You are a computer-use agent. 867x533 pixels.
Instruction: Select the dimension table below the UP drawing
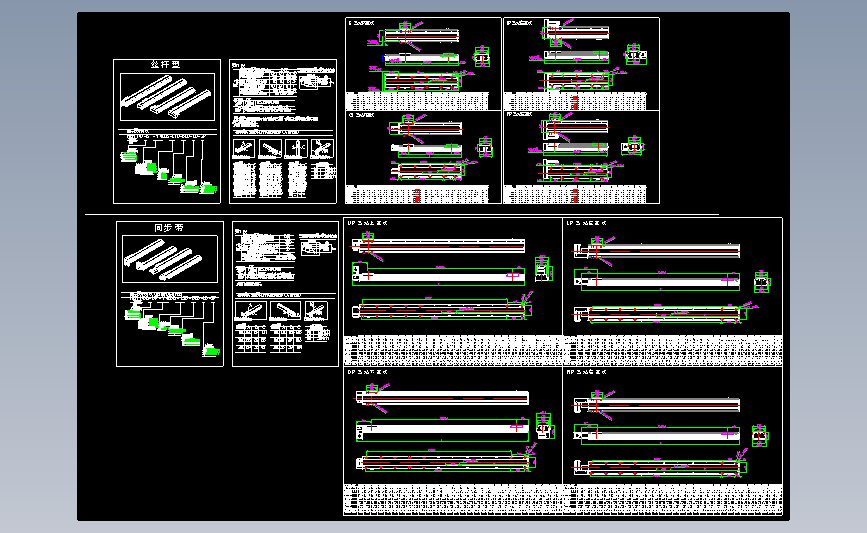click(453, 351)
